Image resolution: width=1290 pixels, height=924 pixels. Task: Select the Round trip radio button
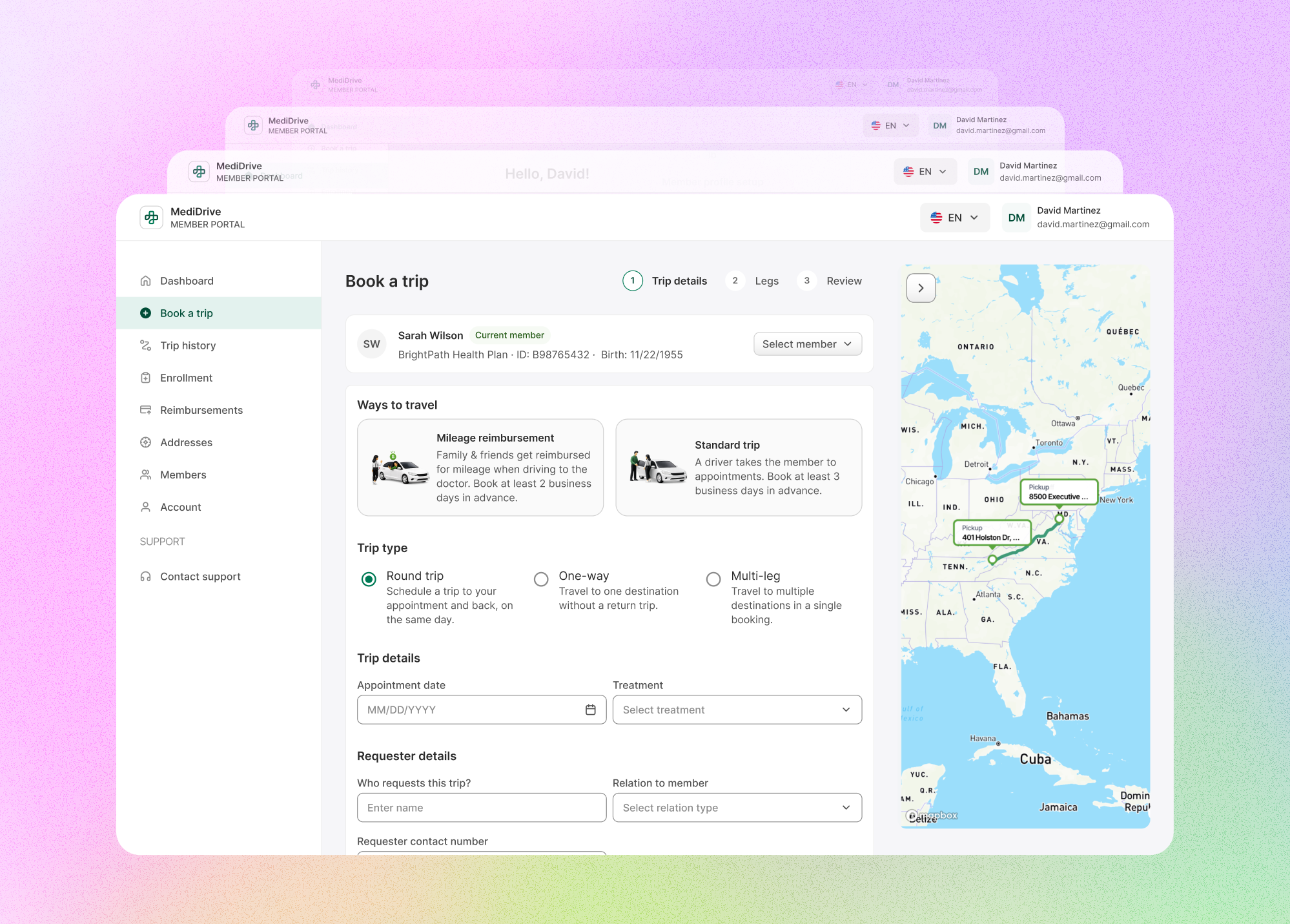(369, 579)
